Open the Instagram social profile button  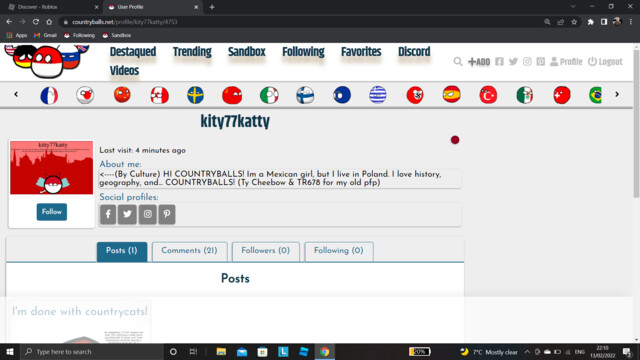tap(147, 214)
